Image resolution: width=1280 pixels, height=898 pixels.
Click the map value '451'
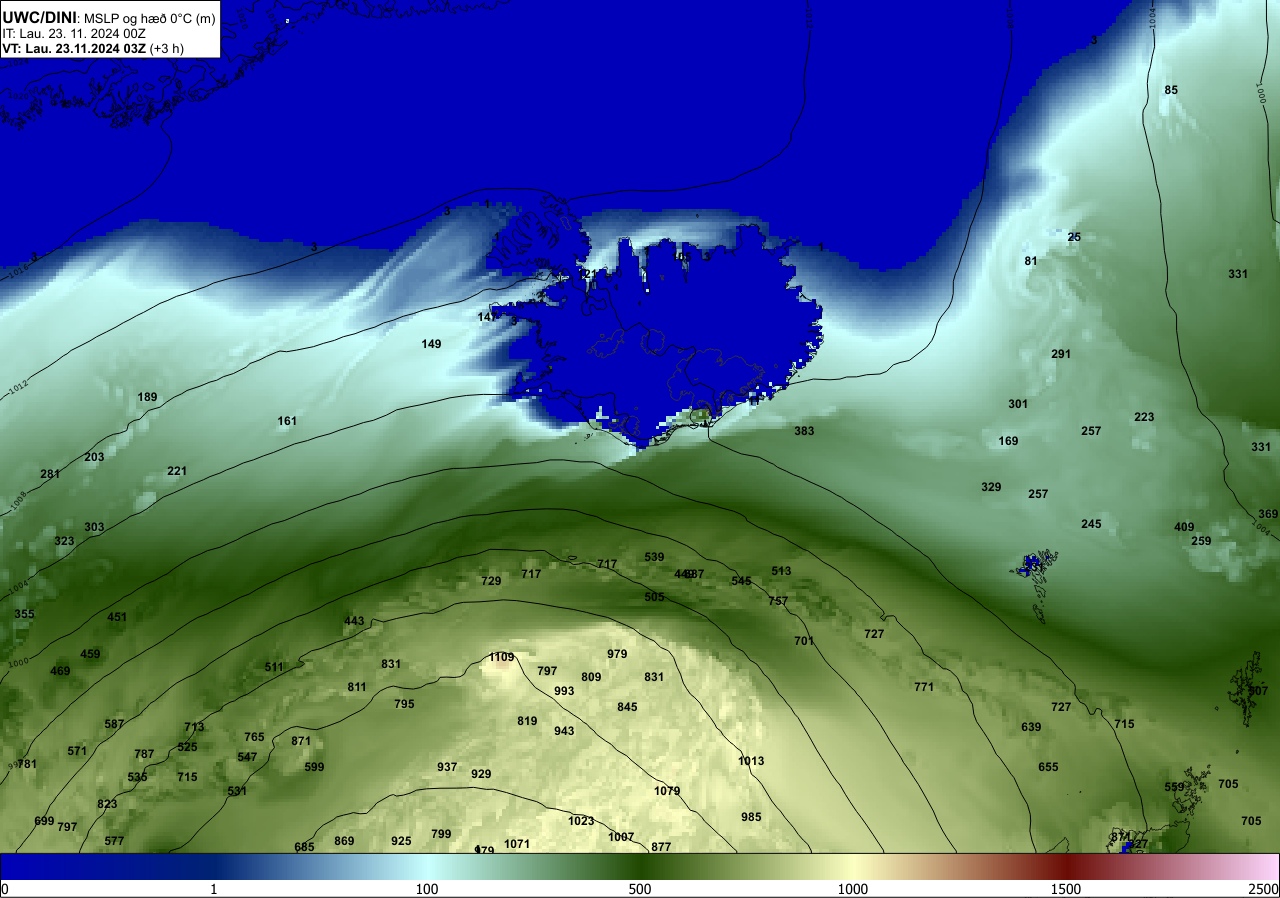[117, 617]
